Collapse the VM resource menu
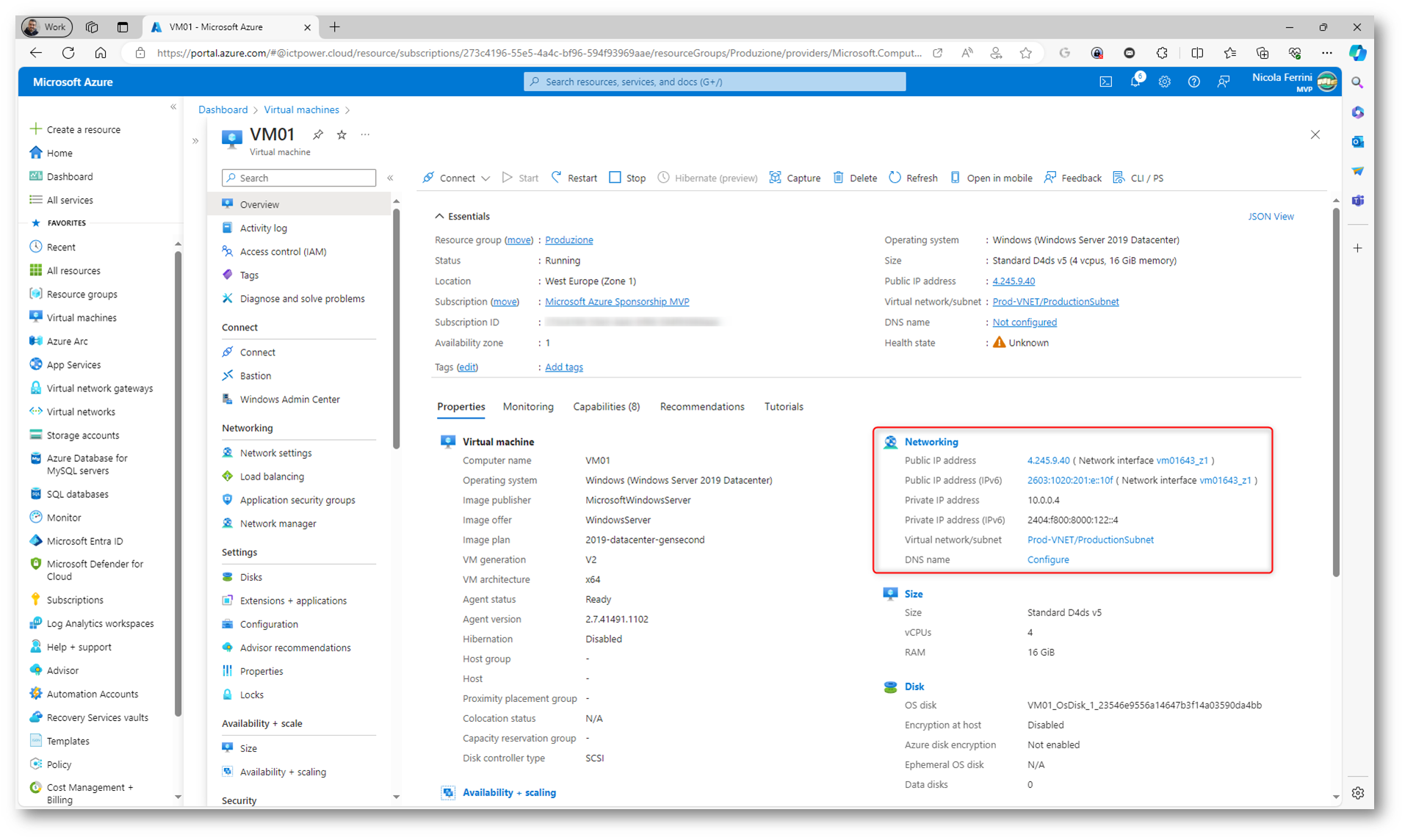 point(390,178)
